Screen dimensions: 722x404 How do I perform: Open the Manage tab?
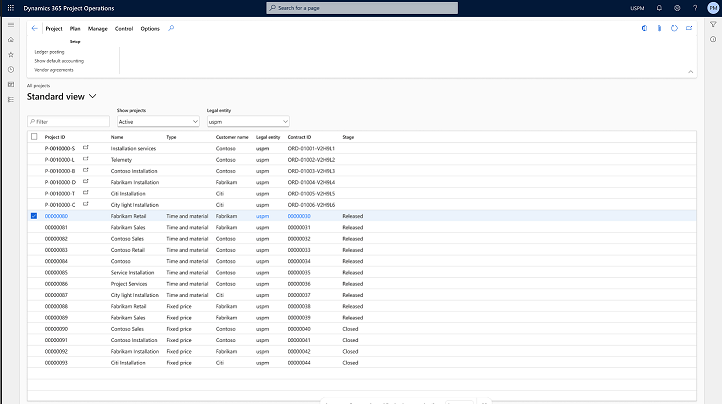[98, 29]
